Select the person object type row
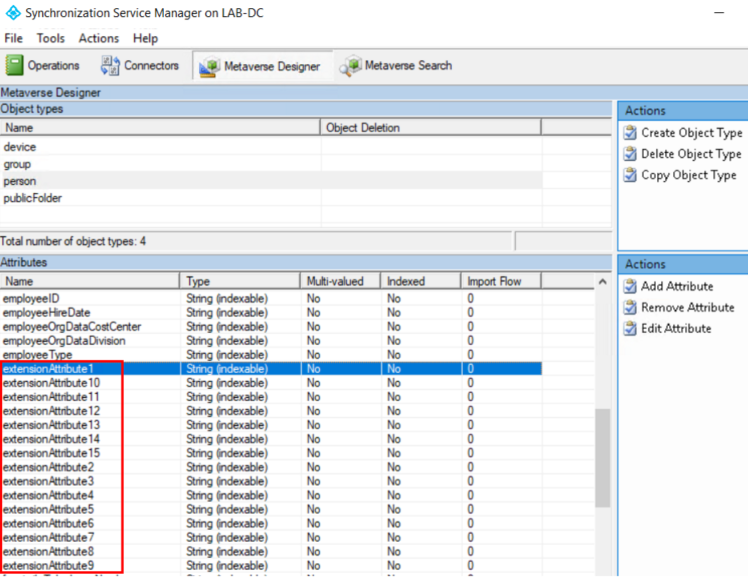 tap(20, 181)
